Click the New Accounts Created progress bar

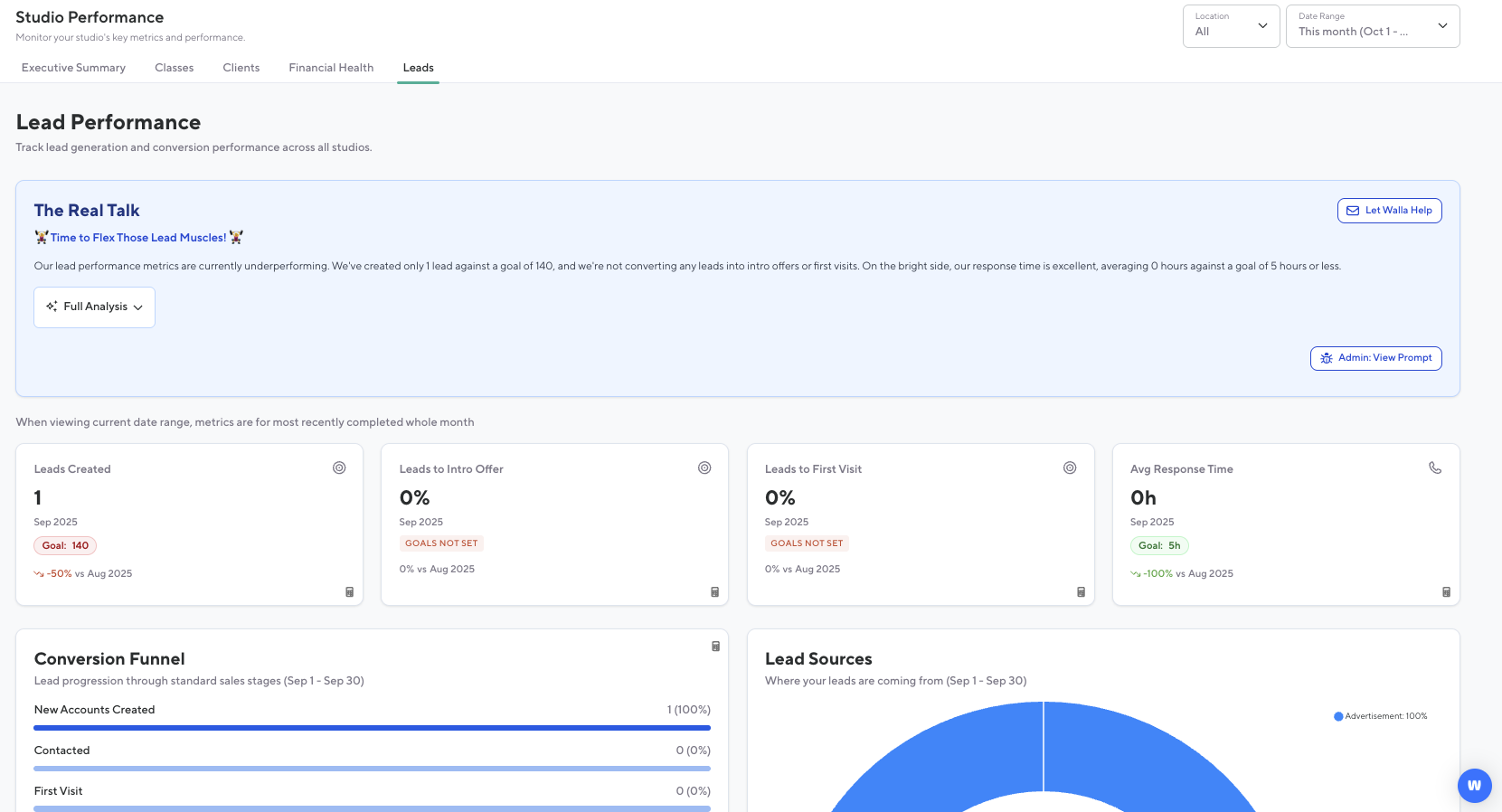(372, 727)
